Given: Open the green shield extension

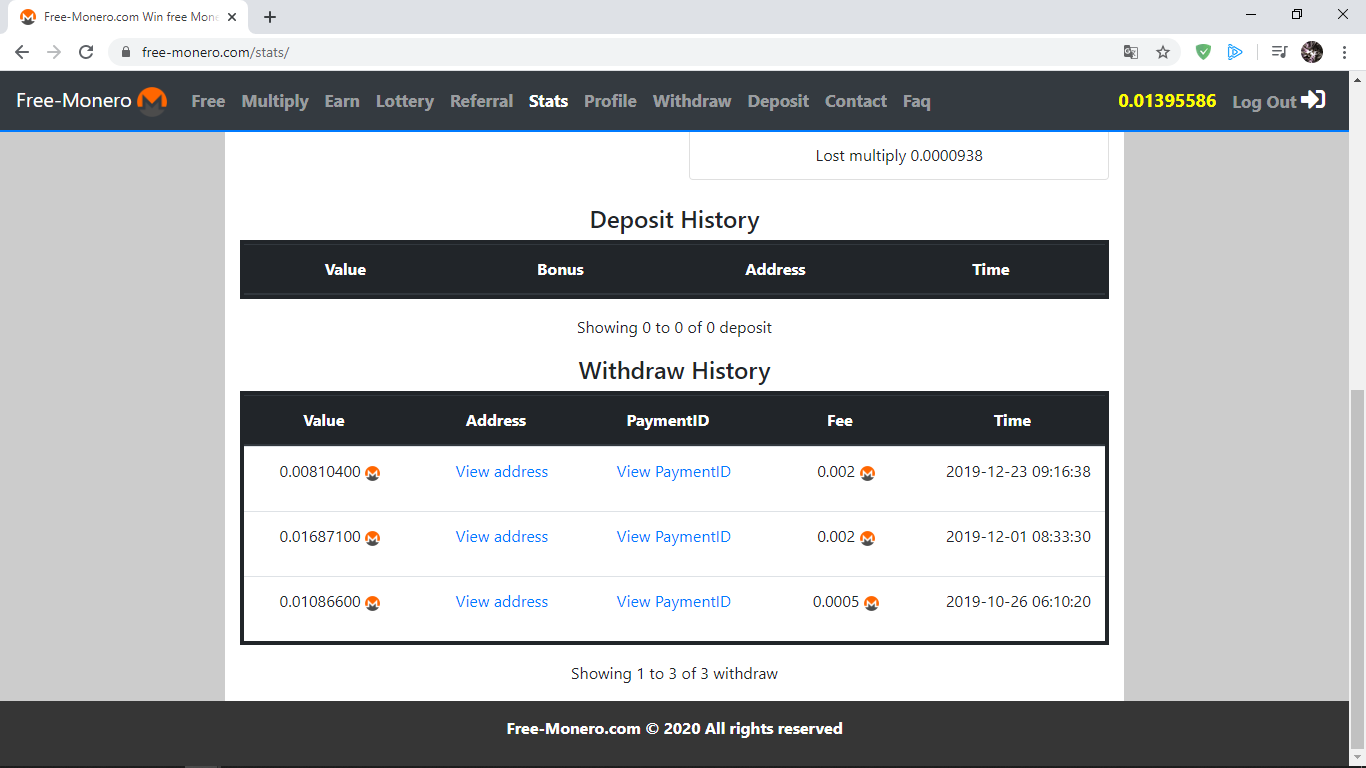Looking at the screenshot, I should pyautogui.click(x=1204, y=52).
